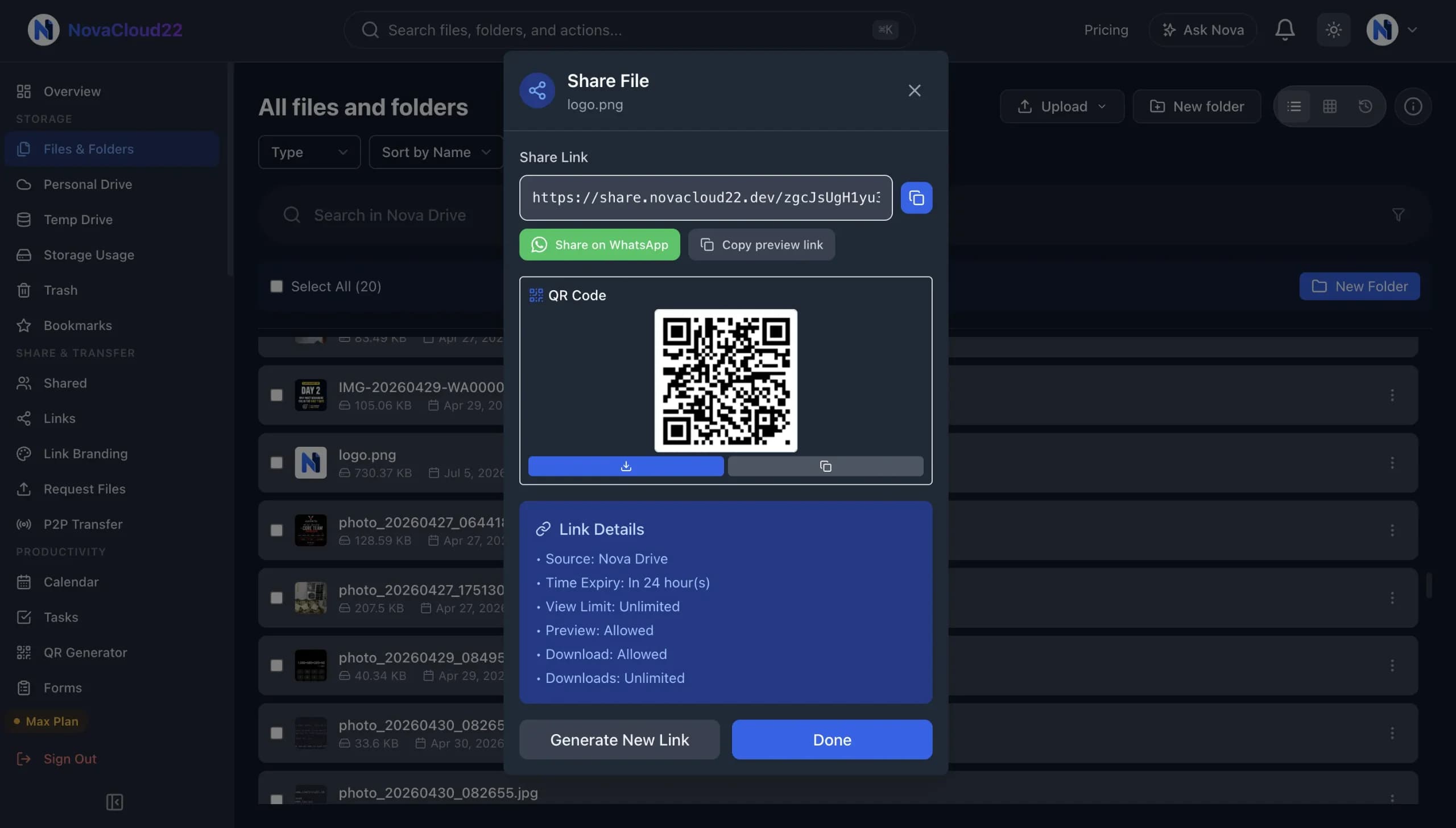The width and height of the screenshot is (1456, 828).
Task: Expand the account avatar menu
Action: click(x=1392, y=30)
